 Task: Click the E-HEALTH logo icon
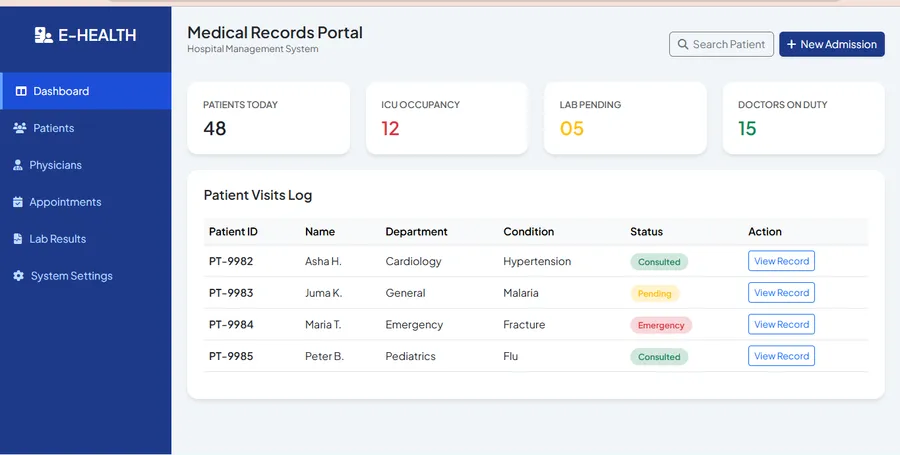tap(44, 35)
